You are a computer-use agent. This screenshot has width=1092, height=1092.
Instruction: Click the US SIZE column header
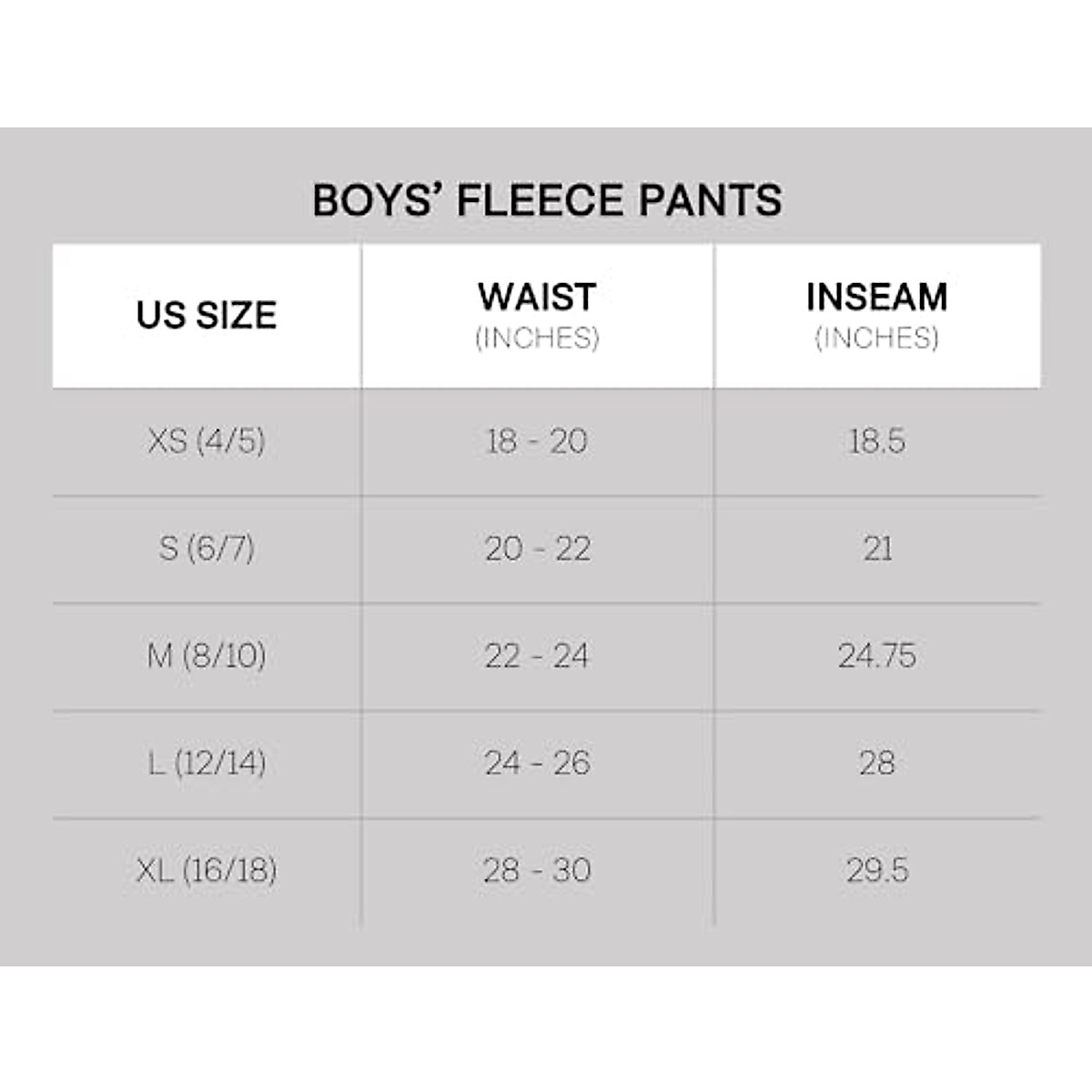tap(207, 316)
